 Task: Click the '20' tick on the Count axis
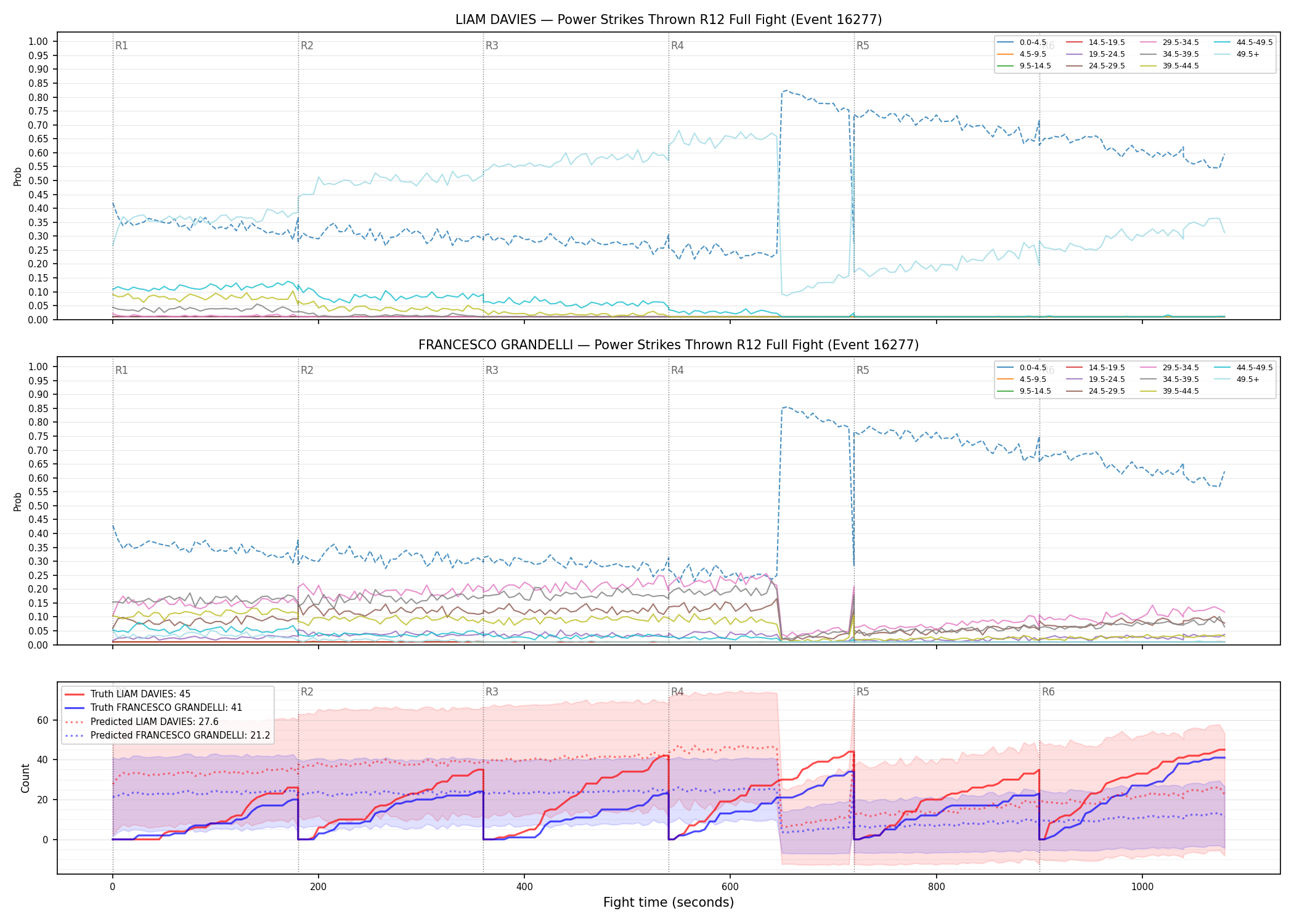[x=43, y=800]
